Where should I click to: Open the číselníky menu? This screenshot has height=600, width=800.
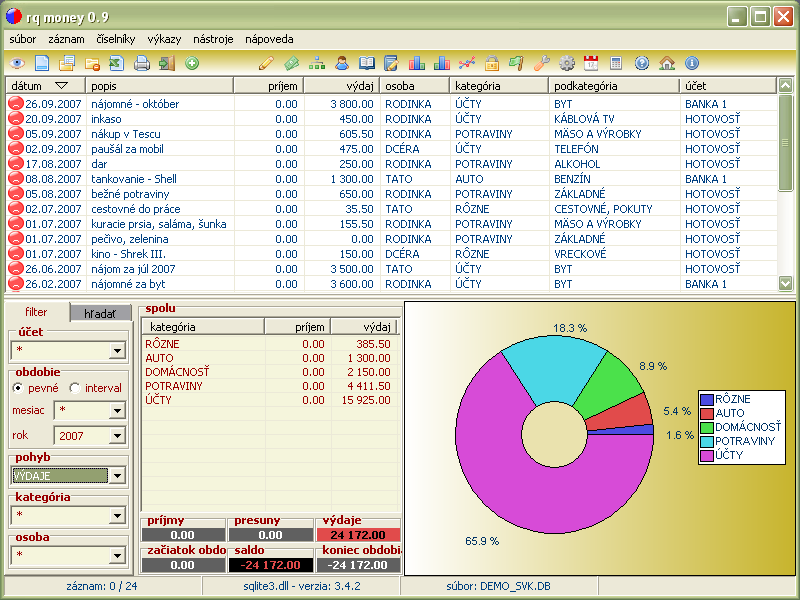click(x=116, y=39)
